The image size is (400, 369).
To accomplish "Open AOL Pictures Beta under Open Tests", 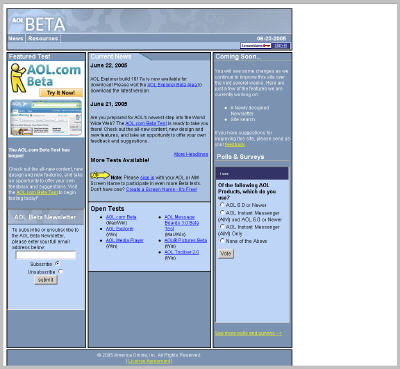I will 186,240.
